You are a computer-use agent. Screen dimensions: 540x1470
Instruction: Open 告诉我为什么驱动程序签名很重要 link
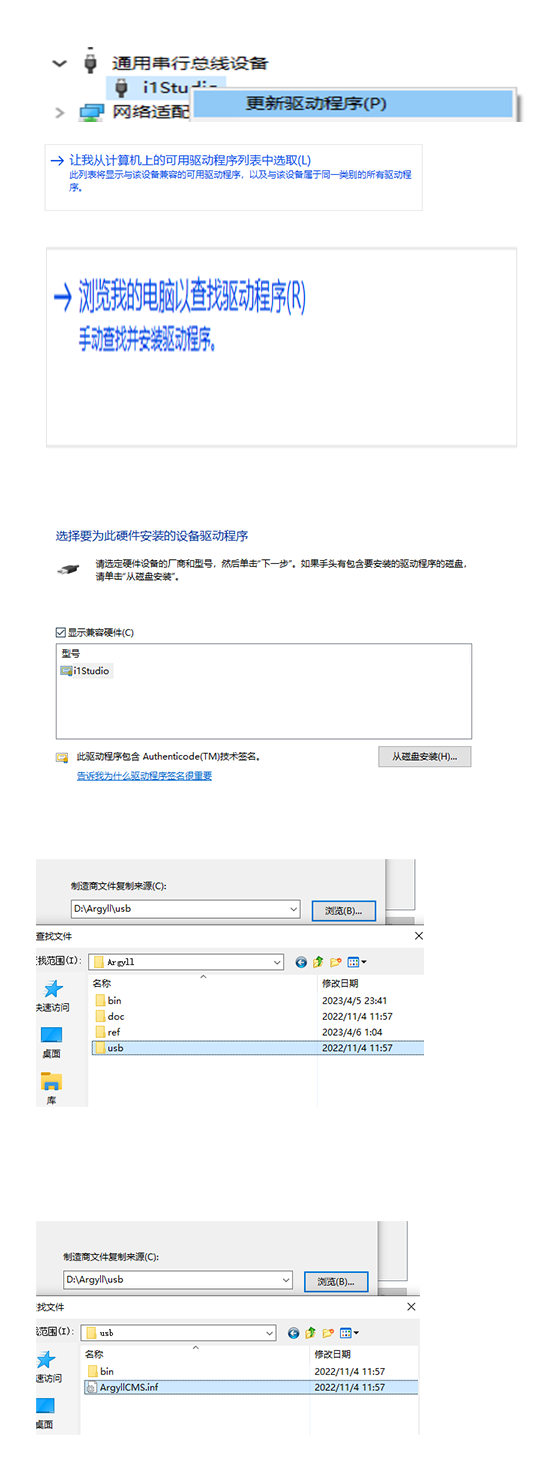144,776
